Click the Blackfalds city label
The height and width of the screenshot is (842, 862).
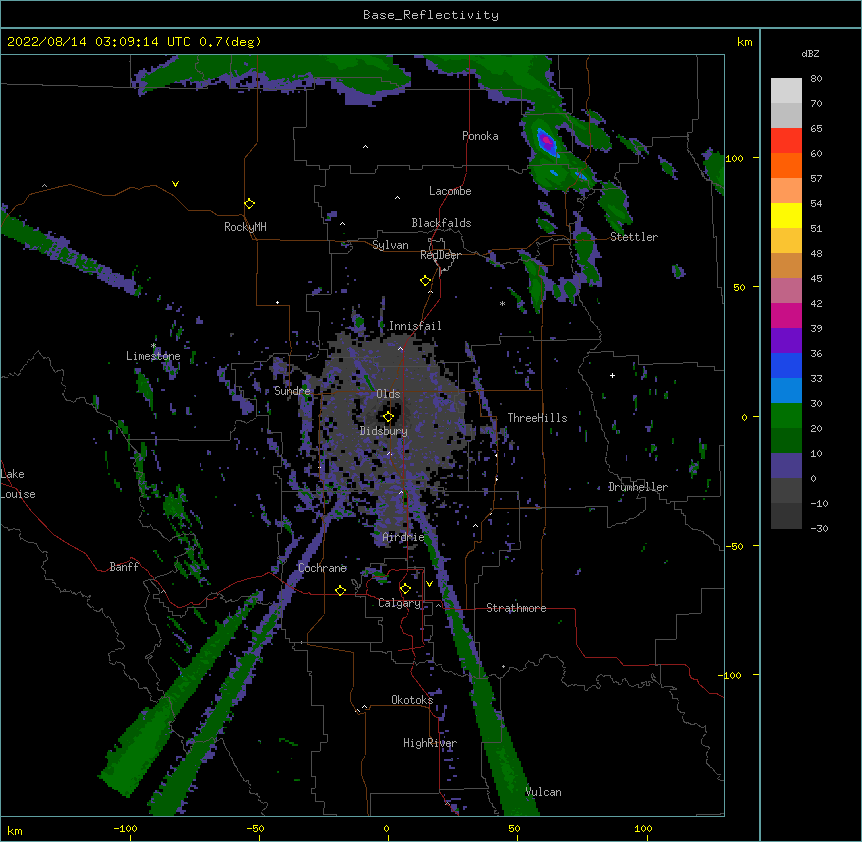(441, 223)
